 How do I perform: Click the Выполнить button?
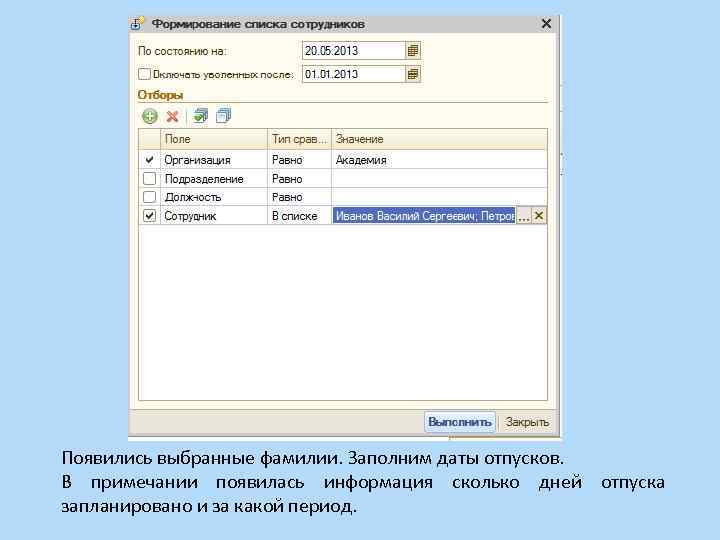click(x=460, y=422)
